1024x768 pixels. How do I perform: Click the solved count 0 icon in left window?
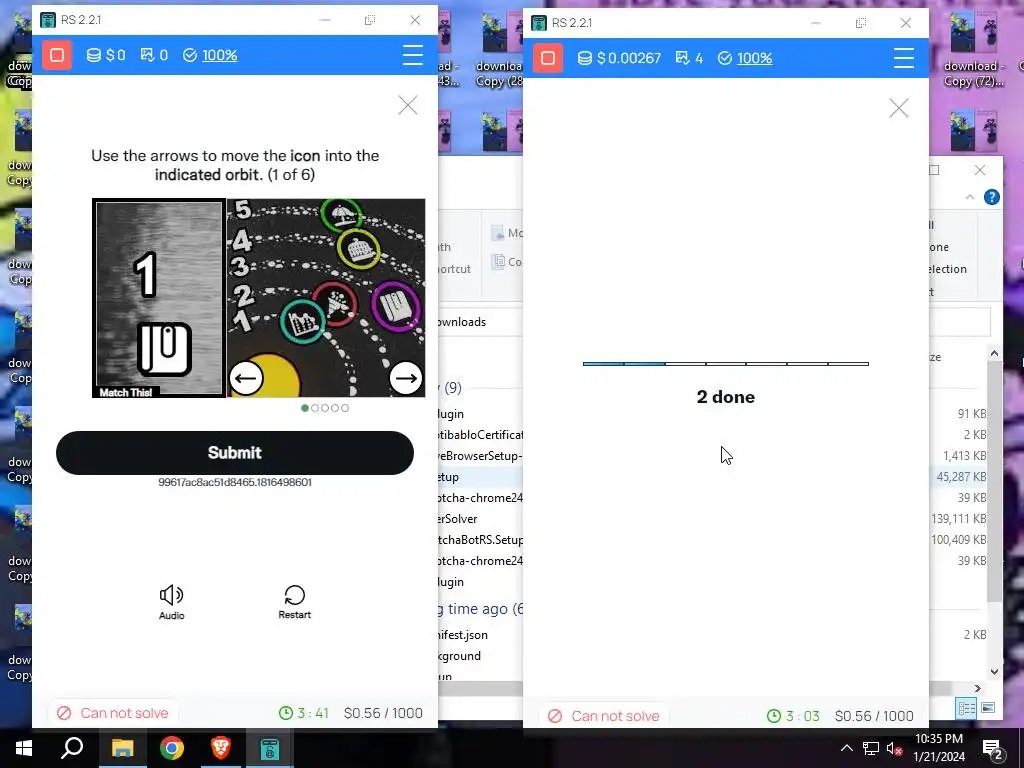tap(147, 56)
